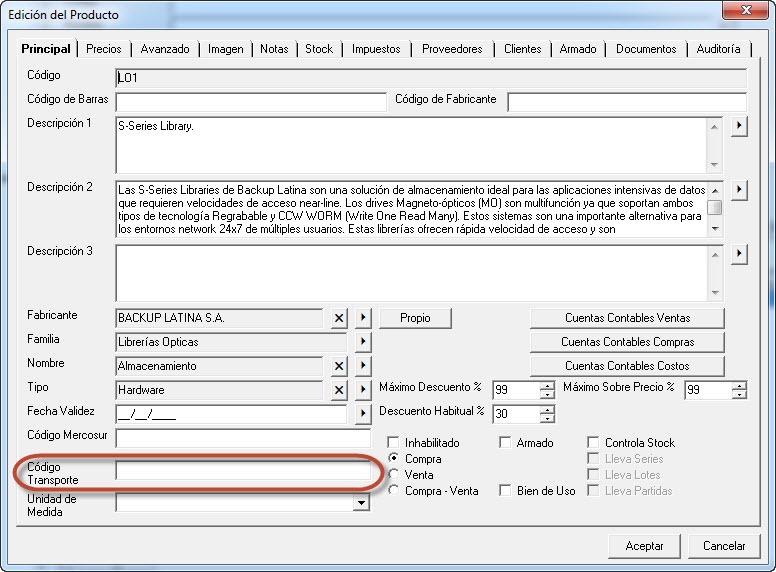
Task: Expand the Descripción 3 editor arrow button
Action: tap(739, 254)
